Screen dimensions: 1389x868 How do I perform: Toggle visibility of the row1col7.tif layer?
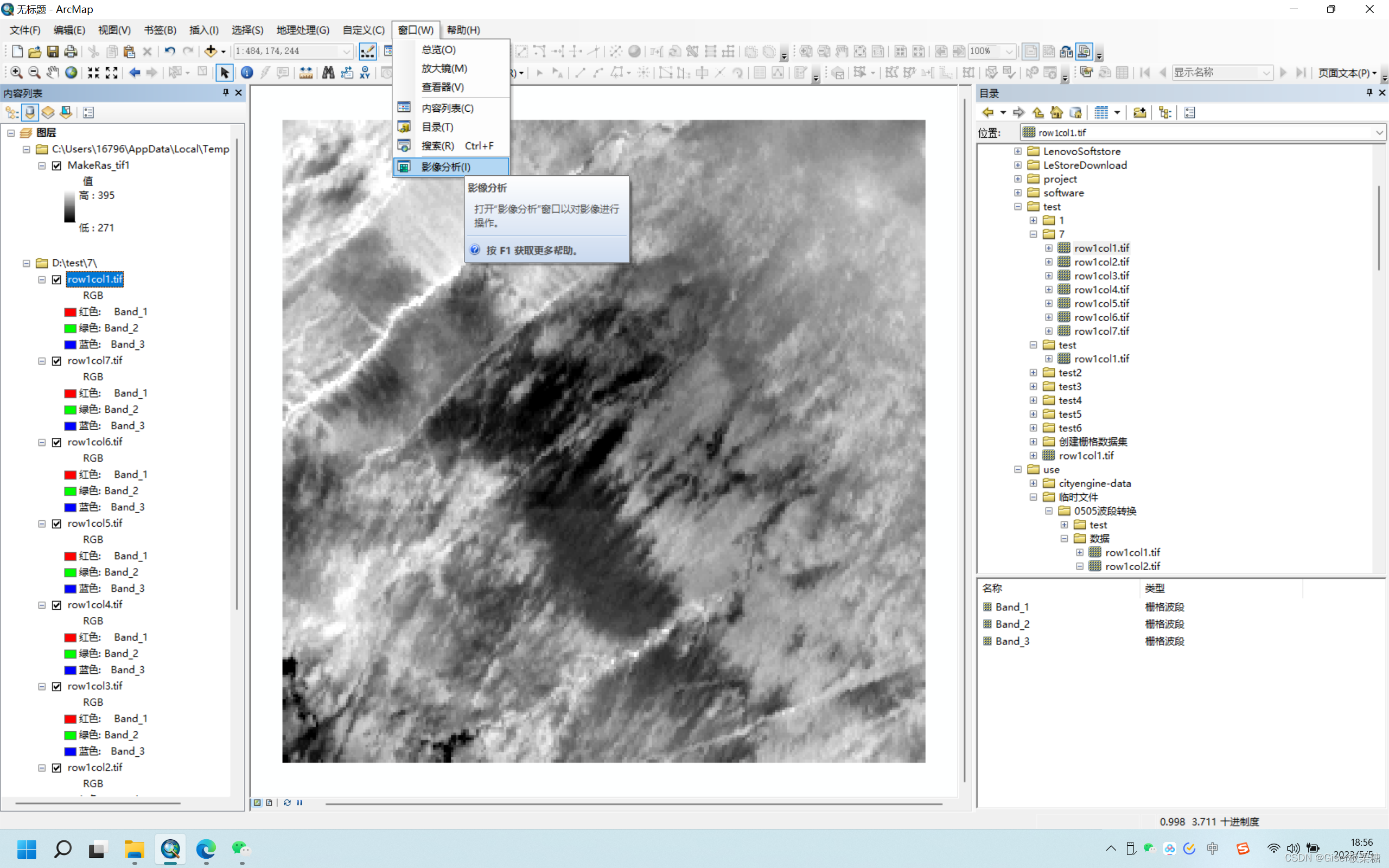[x=57, y=361]
